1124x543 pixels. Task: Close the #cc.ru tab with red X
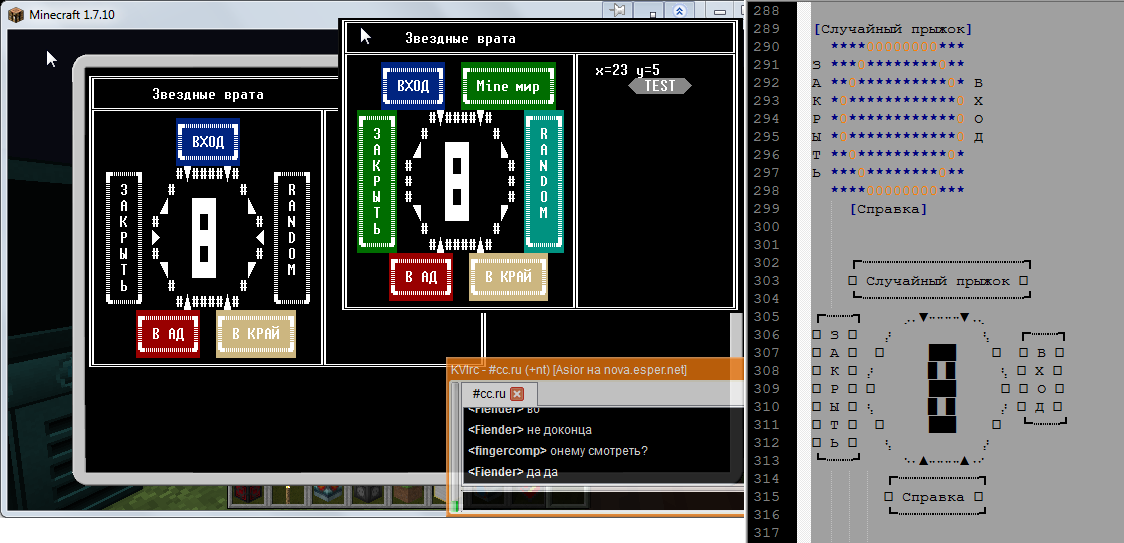[517, 394]
